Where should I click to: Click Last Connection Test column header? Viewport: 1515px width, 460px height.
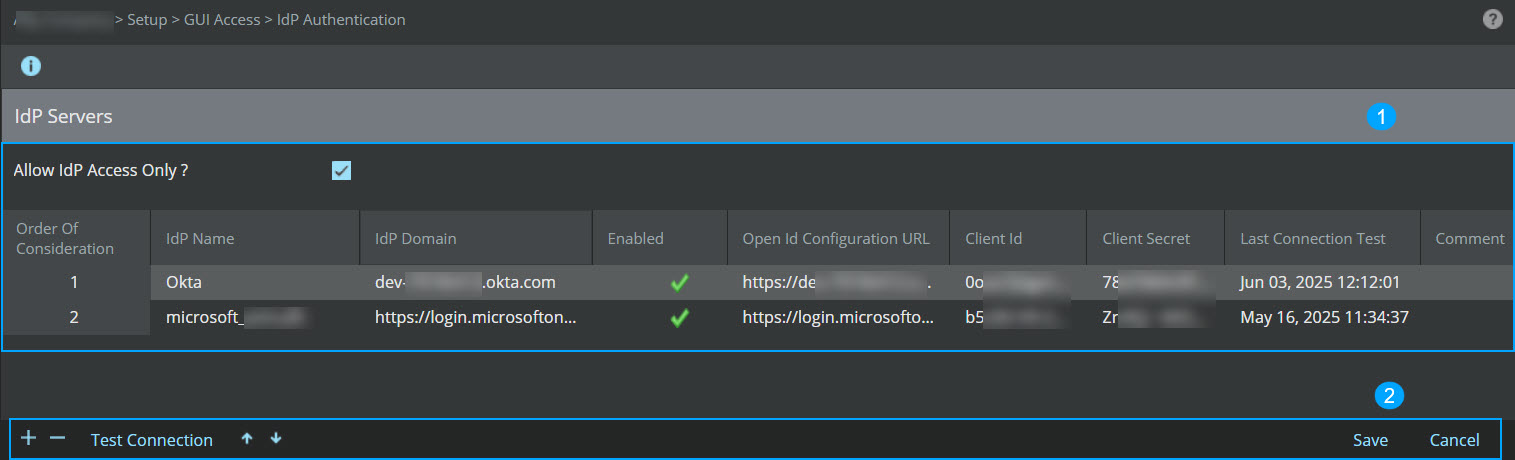[1322, 238]
